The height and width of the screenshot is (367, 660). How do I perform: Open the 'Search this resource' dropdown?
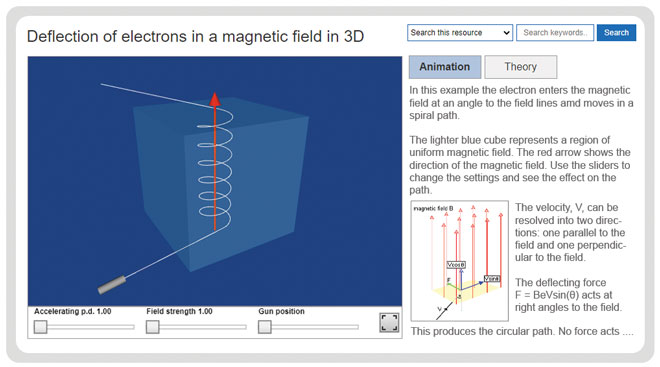[460, 33]
